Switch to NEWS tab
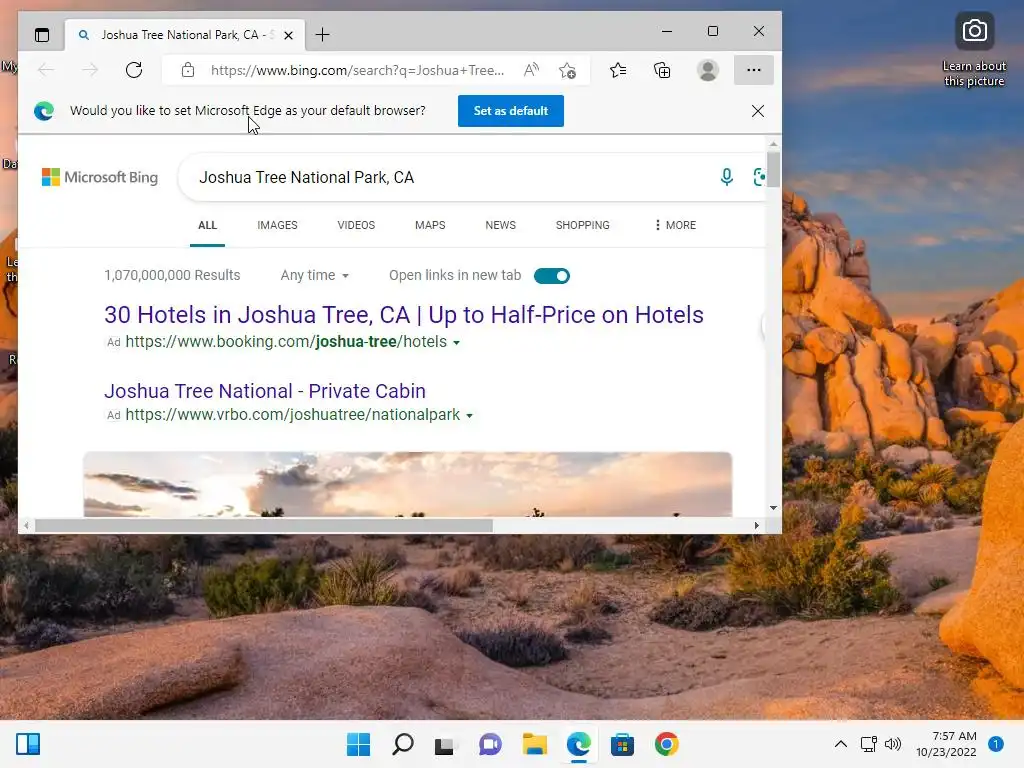The height and width of the screenshot is (768, 1024). pos(500,225)
